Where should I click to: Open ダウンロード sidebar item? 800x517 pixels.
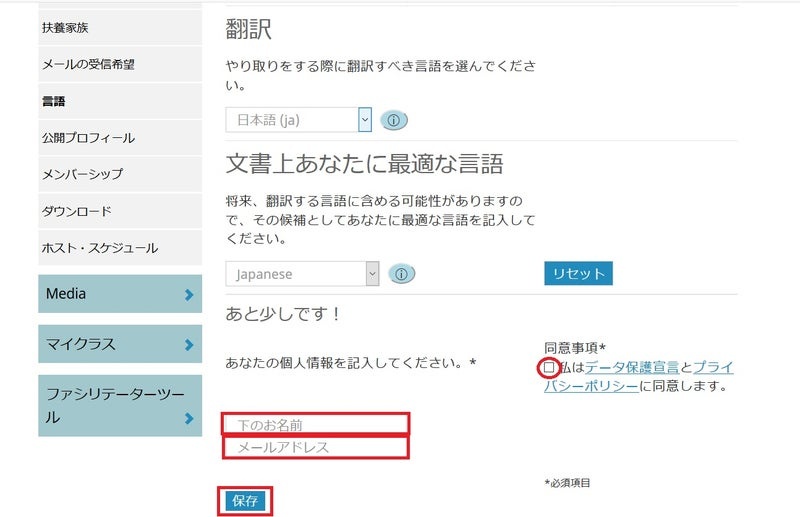(x=77, y=211)
